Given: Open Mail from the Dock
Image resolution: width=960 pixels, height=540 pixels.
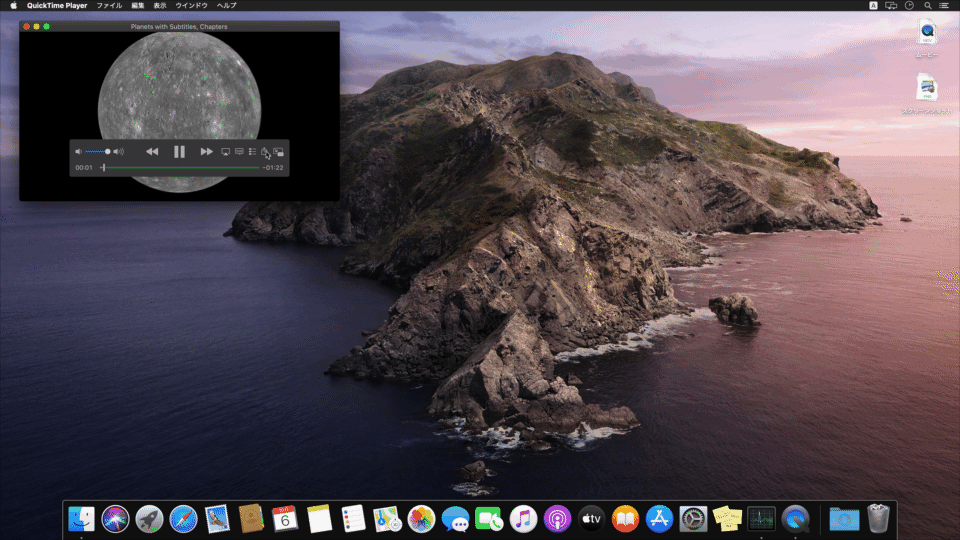Looking at the screenshot, I should [x=217, y=519].
